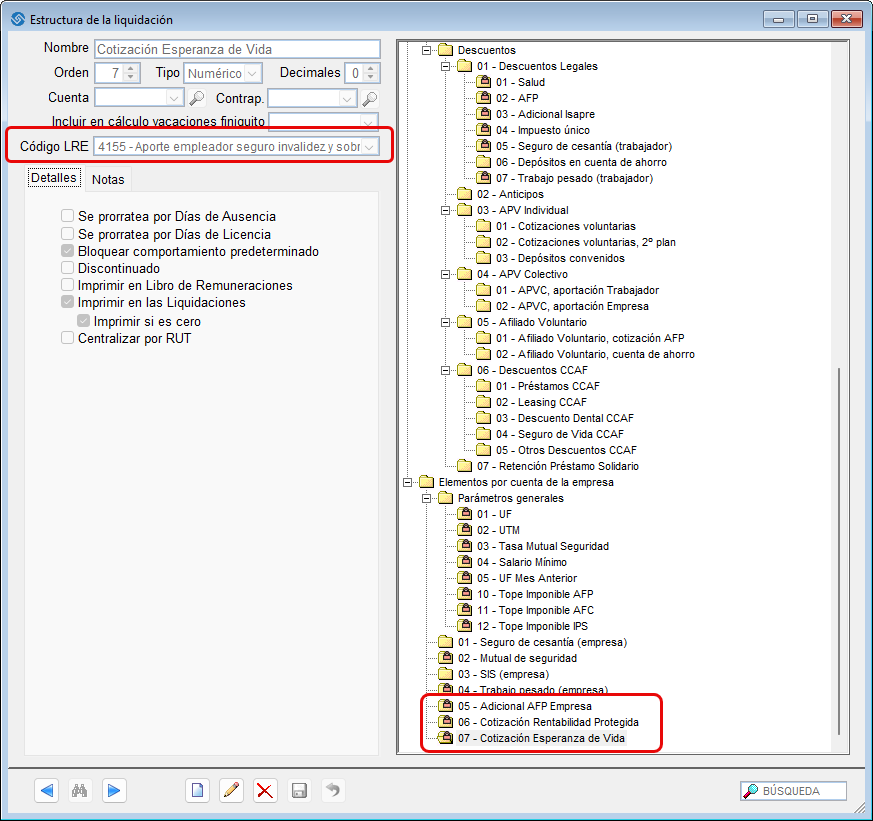This screenshot has width=873, height=821.
Task: Select locked icon of 02 - UTM
Action: (464, 530)
